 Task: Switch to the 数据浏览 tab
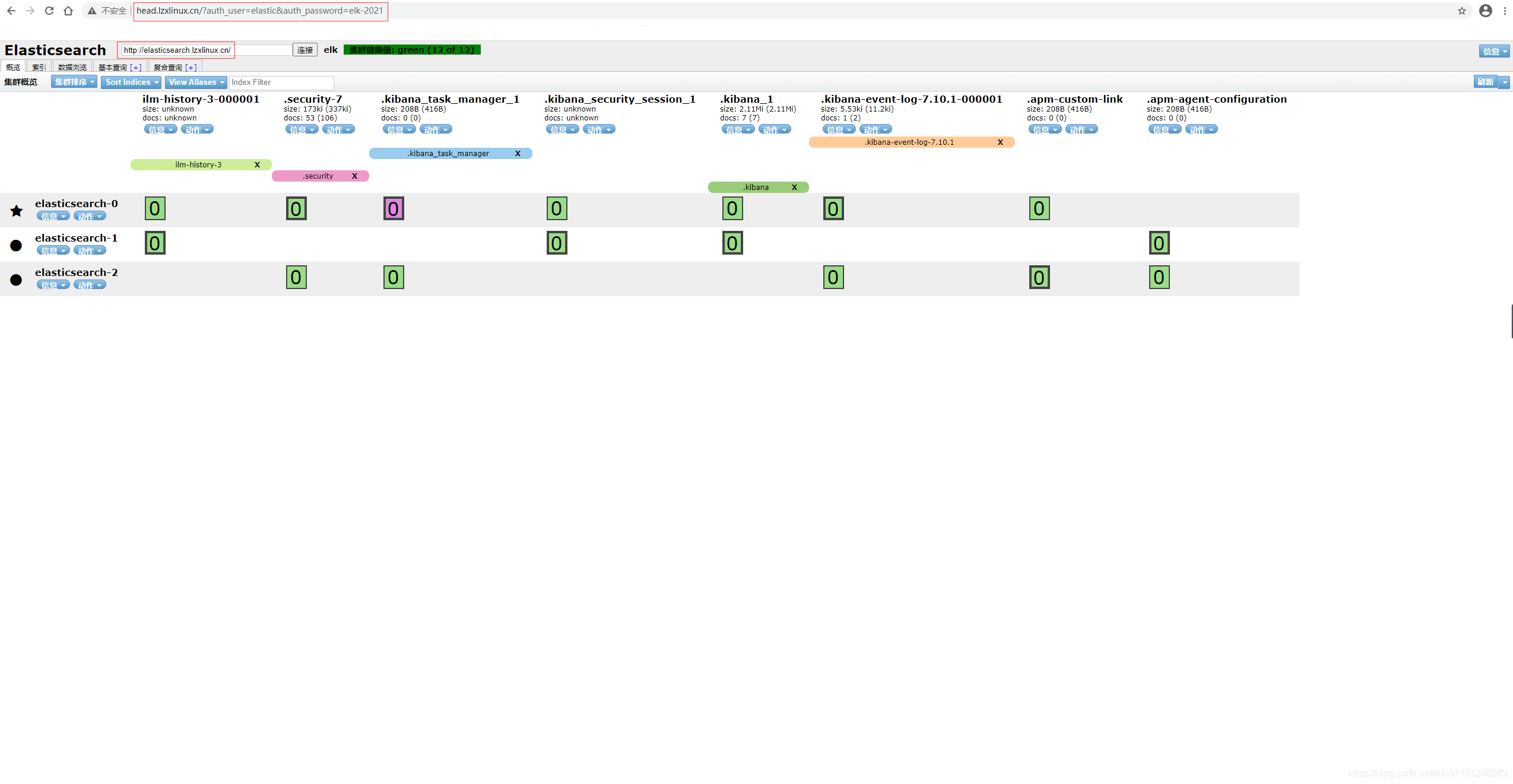(x=72, y=67)
